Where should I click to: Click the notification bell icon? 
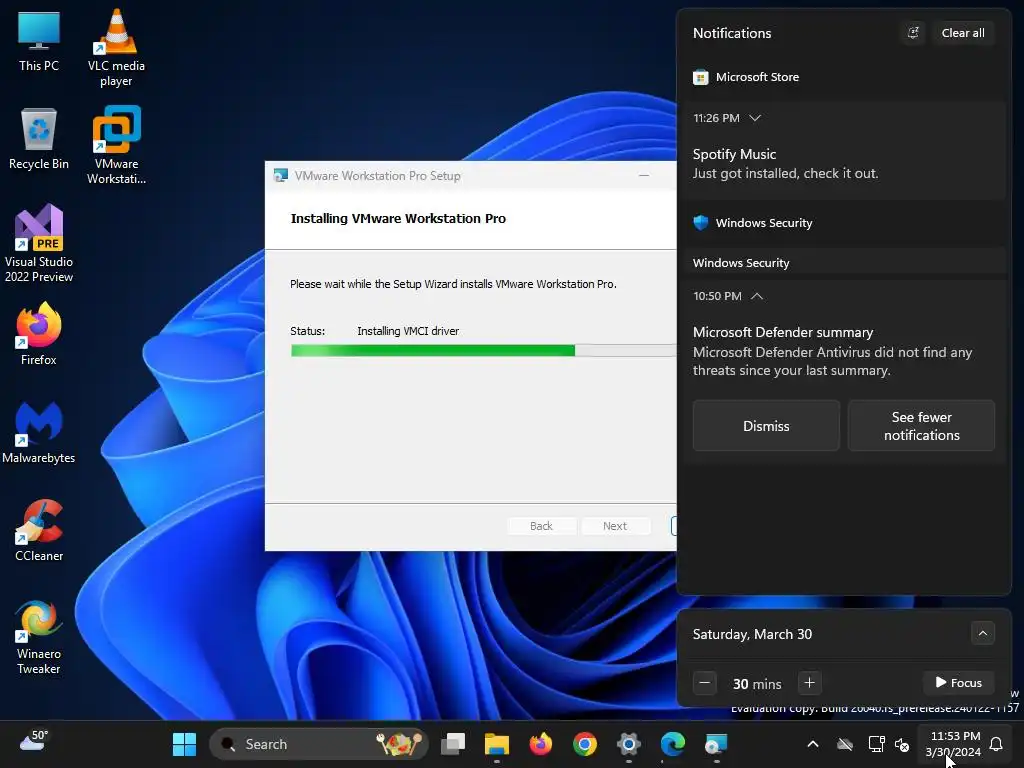click(x=996, y=744)
